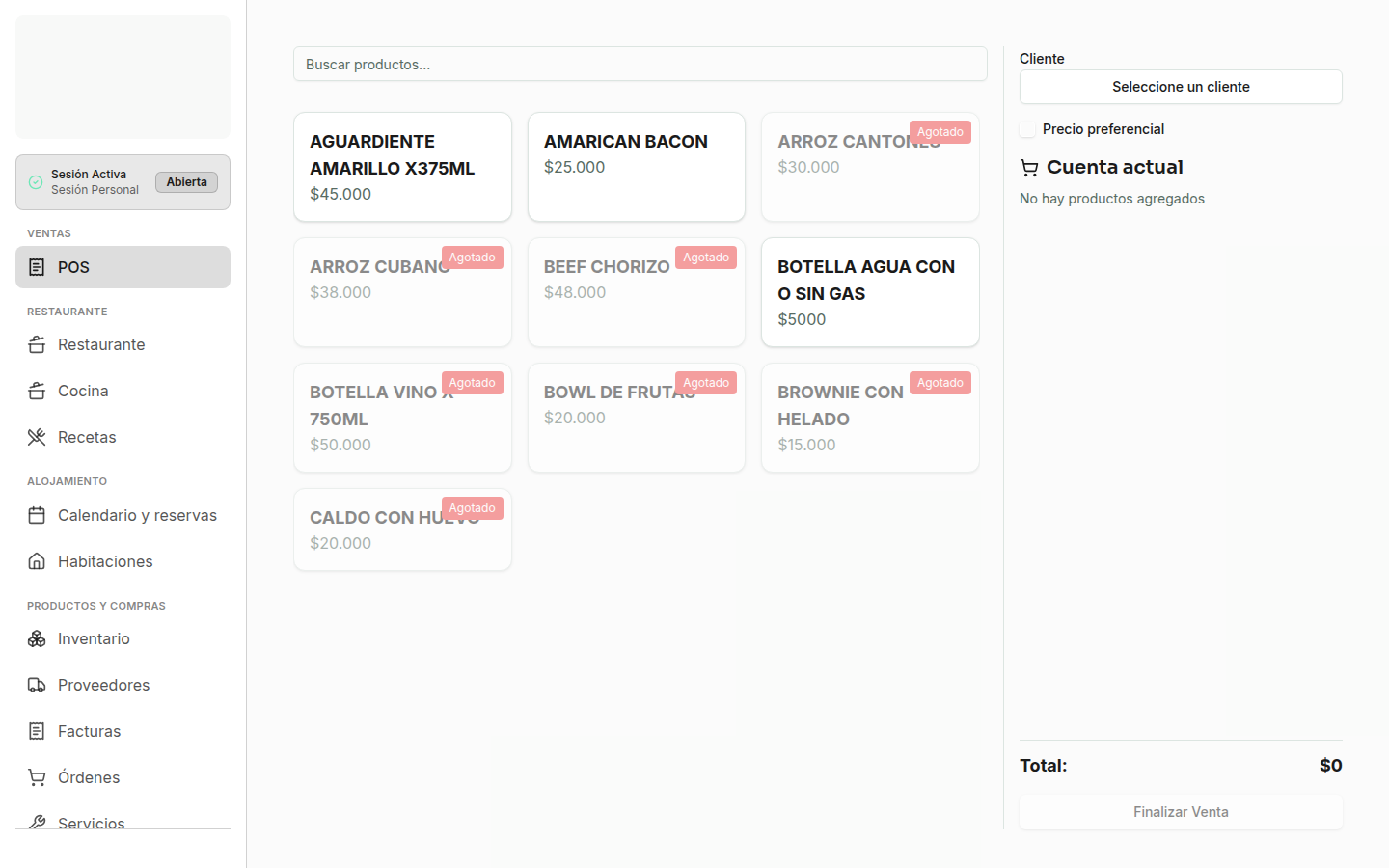Viewport: 1389px width, 868px height.
Task: Open the Habitaciones page
Action: (x=123, y=561)
